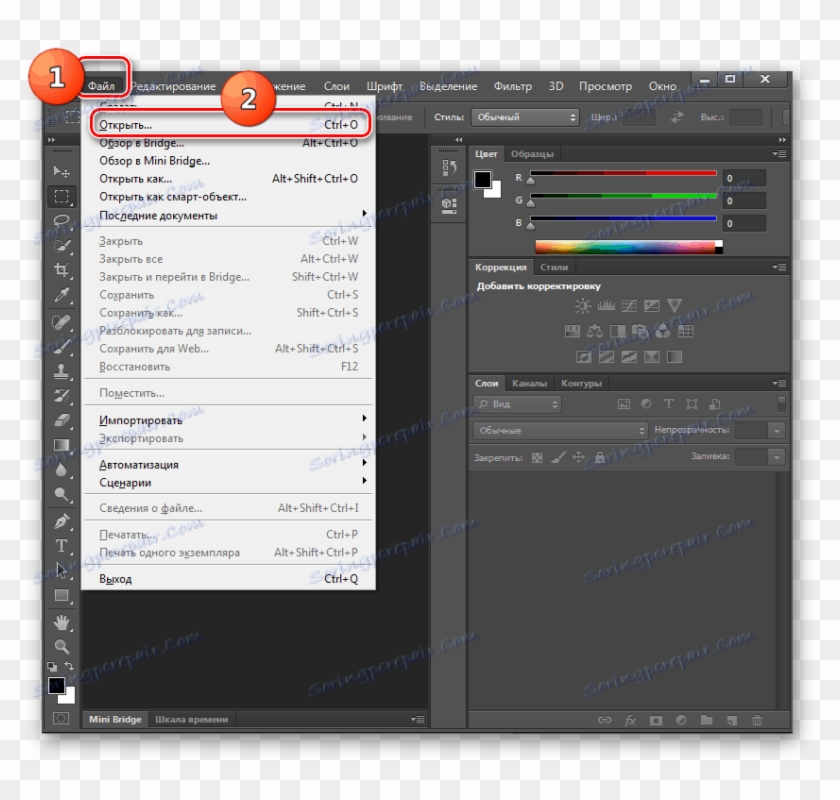This screenshot has width=840, height=800.
Task: Select the Eyedropper tool
Action: tap(62, 295)
